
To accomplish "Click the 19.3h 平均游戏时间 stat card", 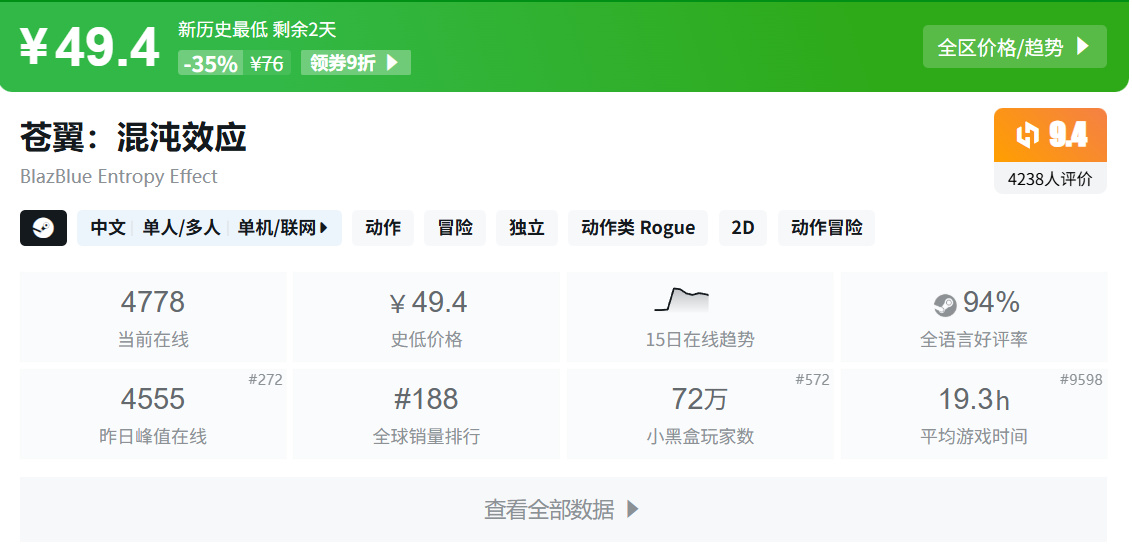I will [974, 414].
